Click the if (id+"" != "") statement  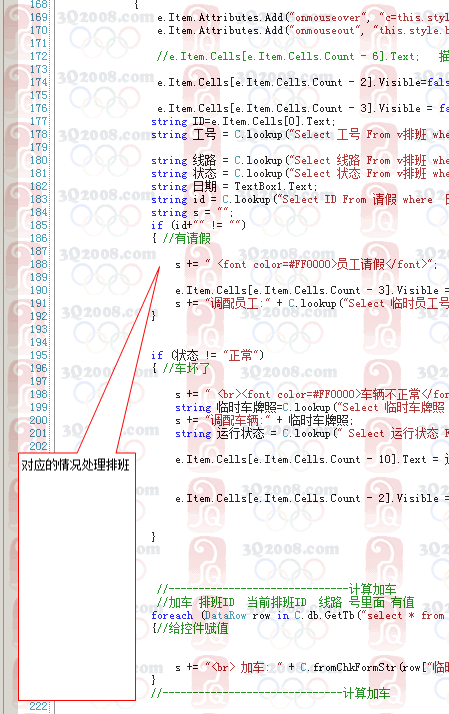[198, 225]
